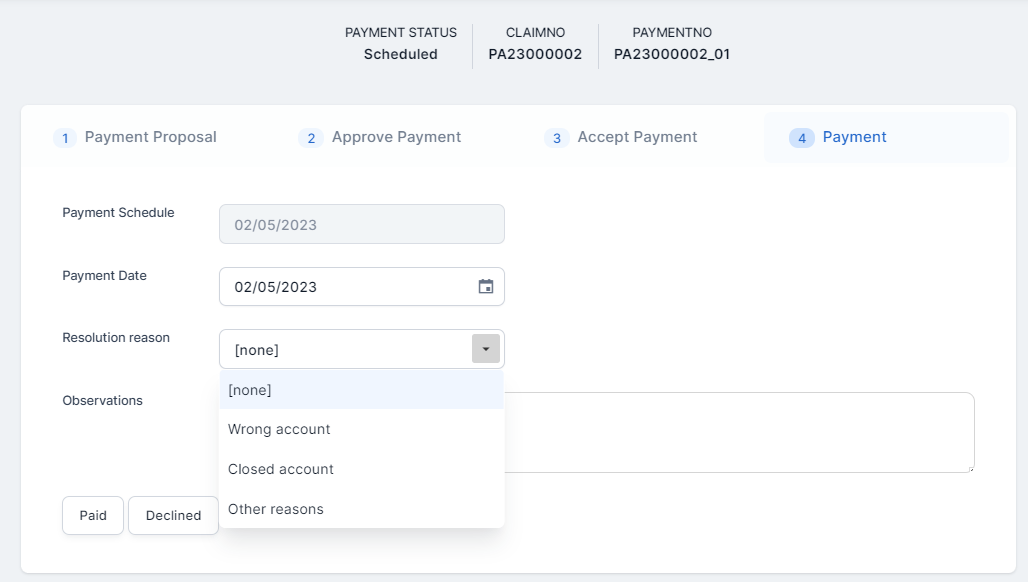The height and width of the screenshot is (582, 1028).
Task: Click the step 3 number badge
Action: click(x=557, y=138)
